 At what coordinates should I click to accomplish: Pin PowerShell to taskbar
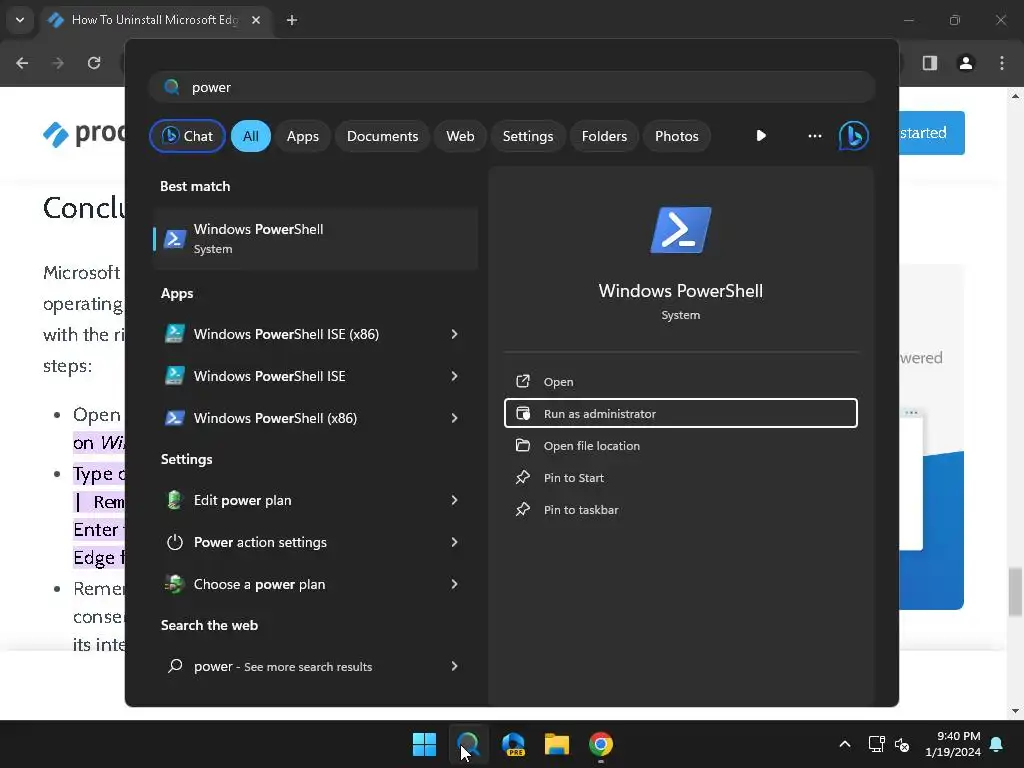click(x=680, y=509)
